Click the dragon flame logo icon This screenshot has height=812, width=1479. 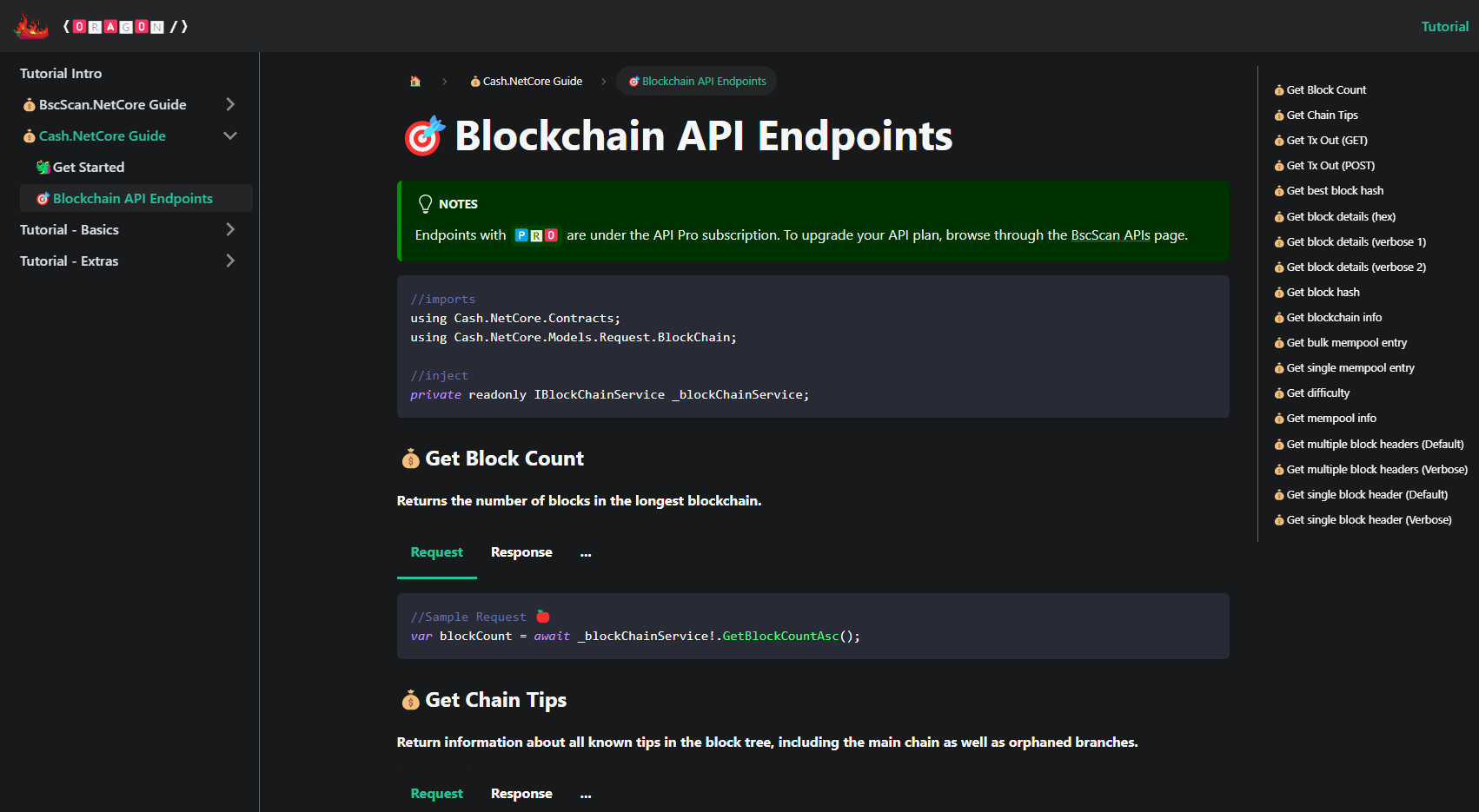(31, 26)
